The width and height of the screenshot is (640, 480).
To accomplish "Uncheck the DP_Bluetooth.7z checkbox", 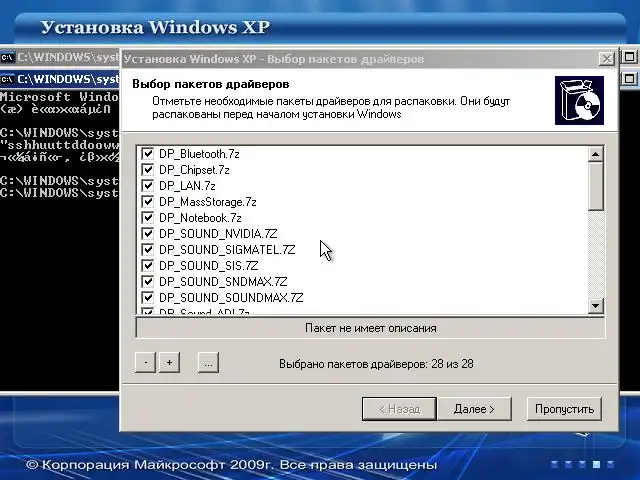I will coord(147,154).
